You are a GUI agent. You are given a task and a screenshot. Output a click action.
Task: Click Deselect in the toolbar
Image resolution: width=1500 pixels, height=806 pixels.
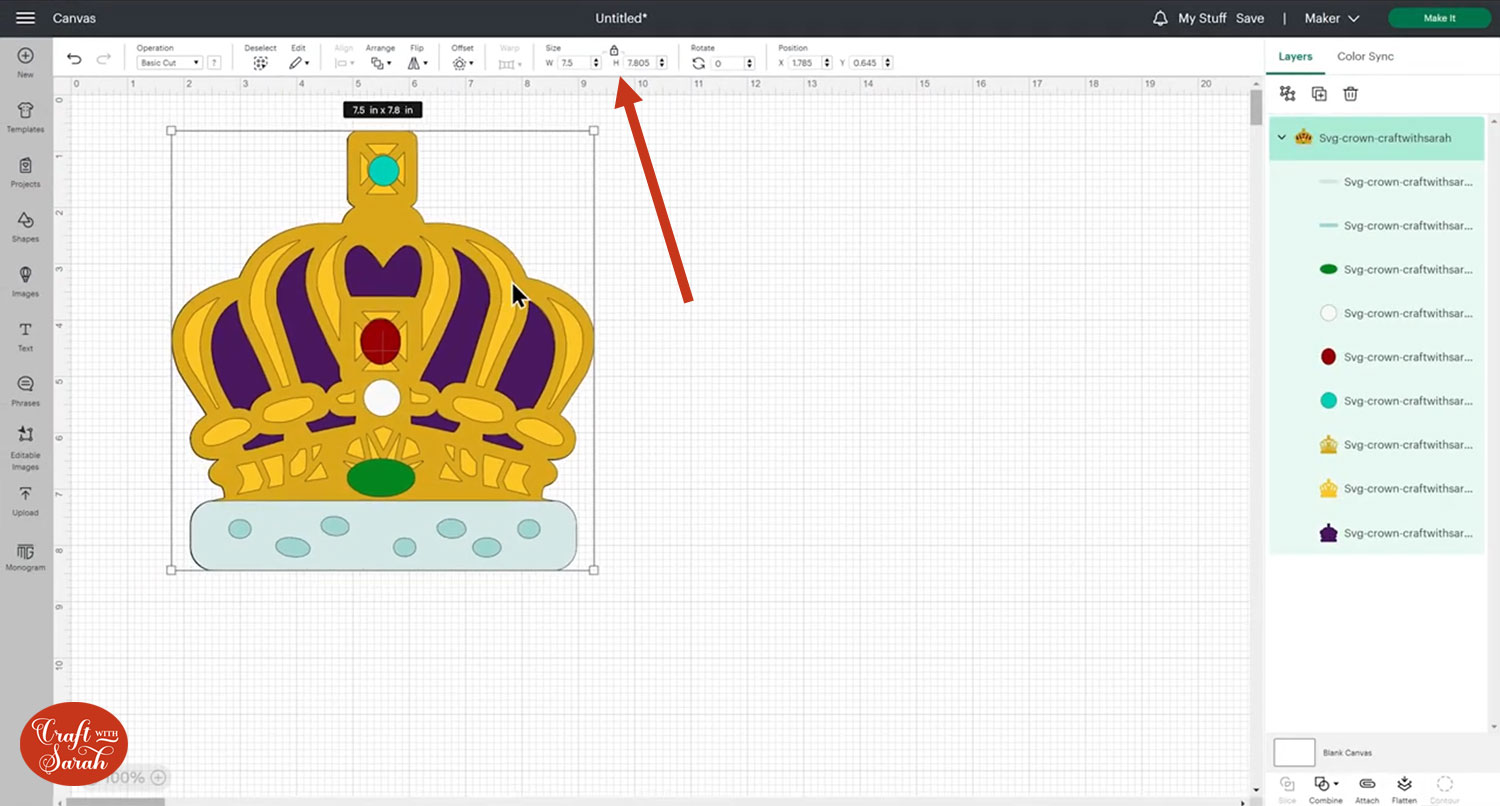(x=260, y=63)
